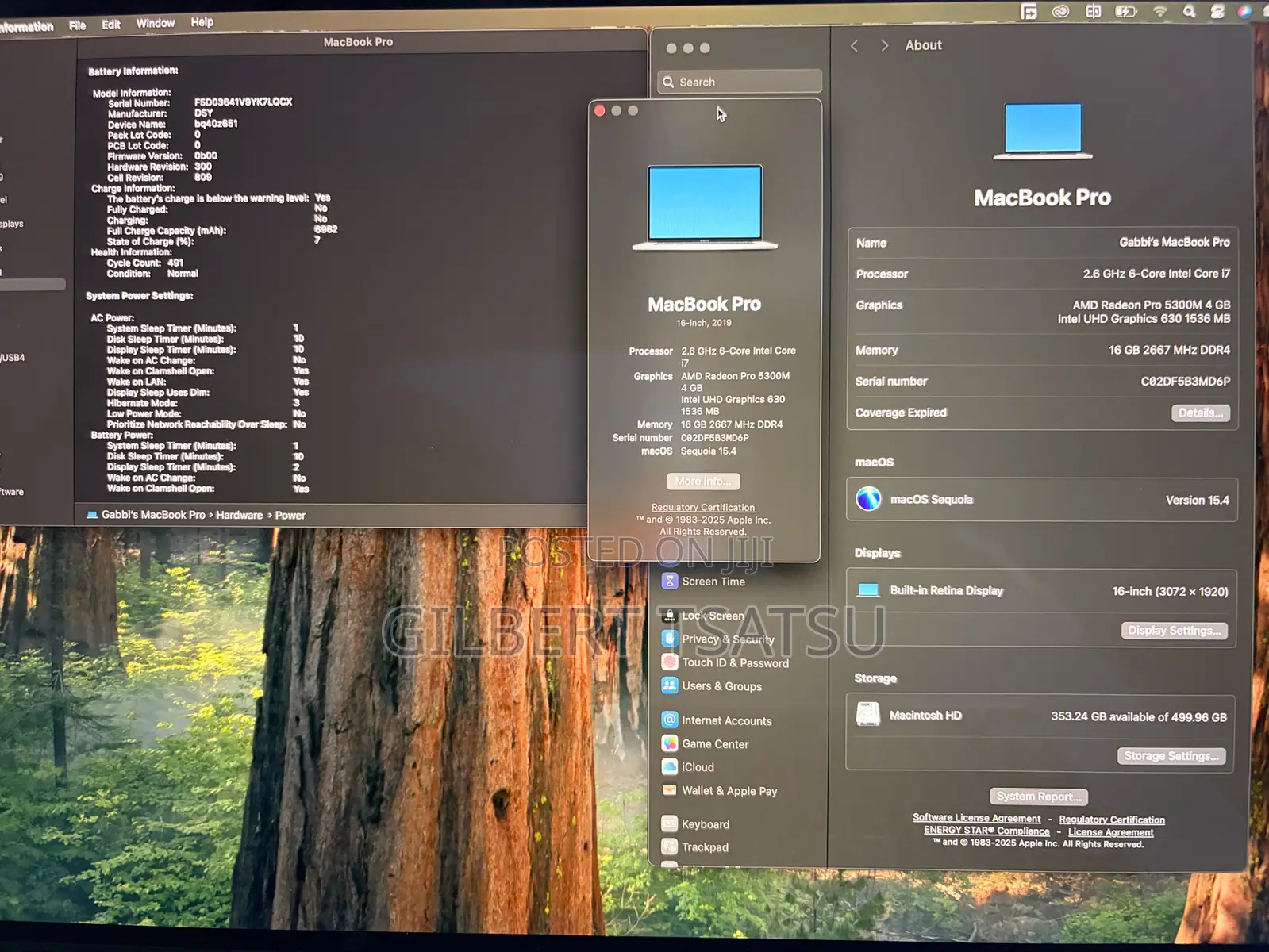Click the computer name Gabbi's MacBook Pro
The width and height of the screenshot is (1269, 952).
coord(1175,242)
